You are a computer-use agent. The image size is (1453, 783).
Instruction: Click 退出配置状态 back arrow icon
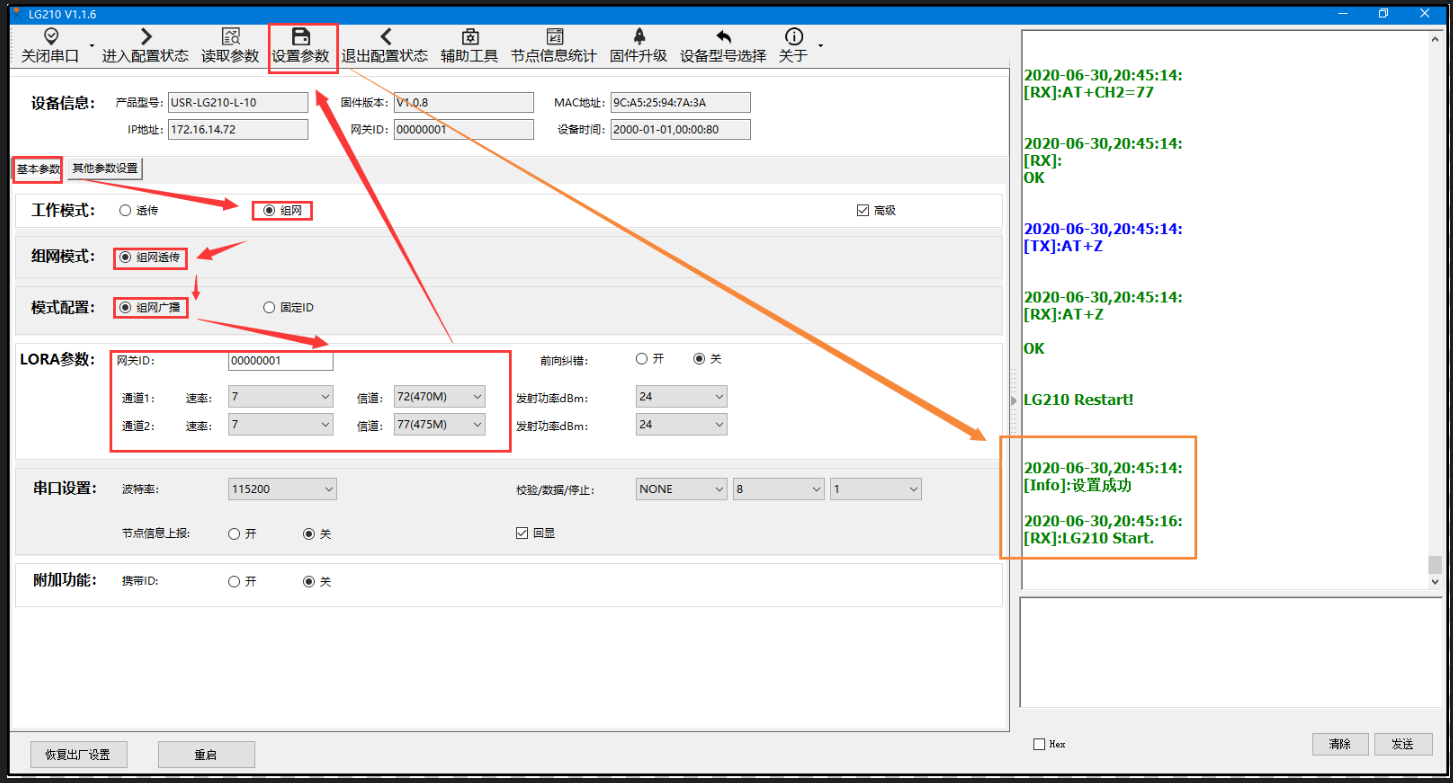point(385,37)
